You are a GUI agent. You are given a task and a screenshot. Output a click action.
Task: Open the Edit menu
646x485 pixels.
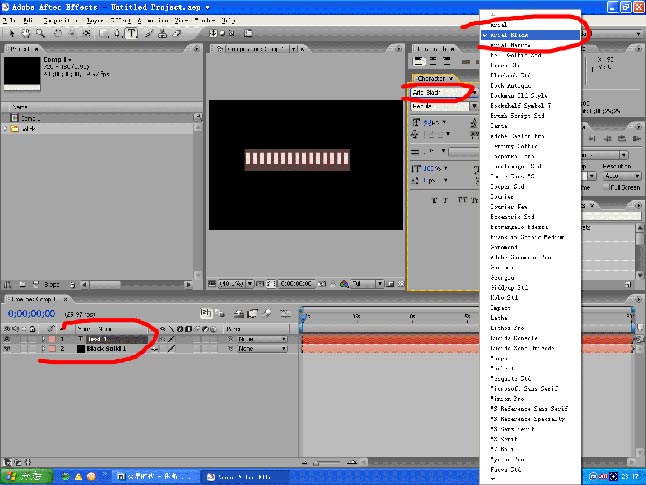pyautogui.click(x=28, y=20)
